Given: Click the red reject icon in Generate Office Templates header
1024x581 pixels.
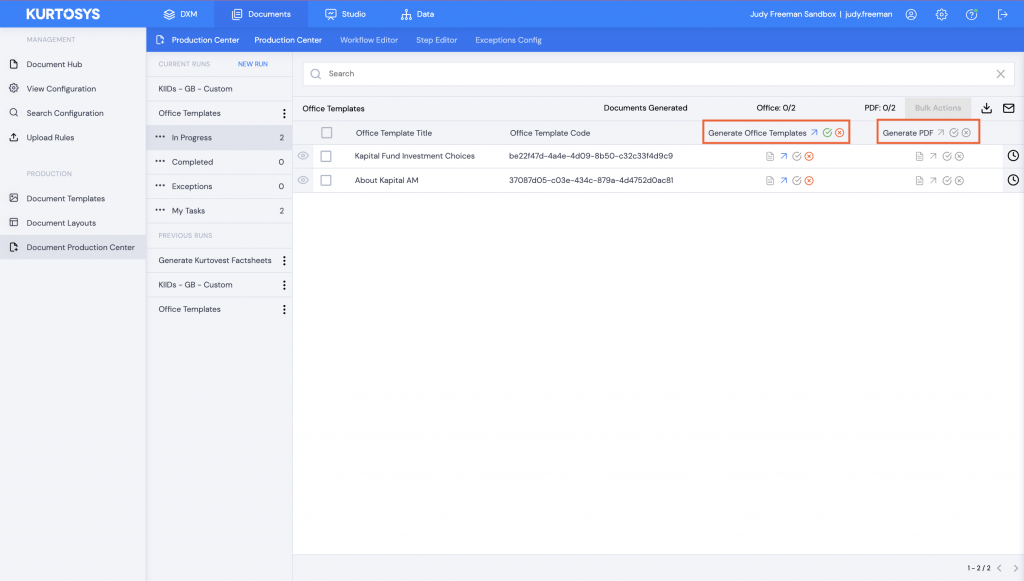Looking at the screenshot, I should 840,133.
